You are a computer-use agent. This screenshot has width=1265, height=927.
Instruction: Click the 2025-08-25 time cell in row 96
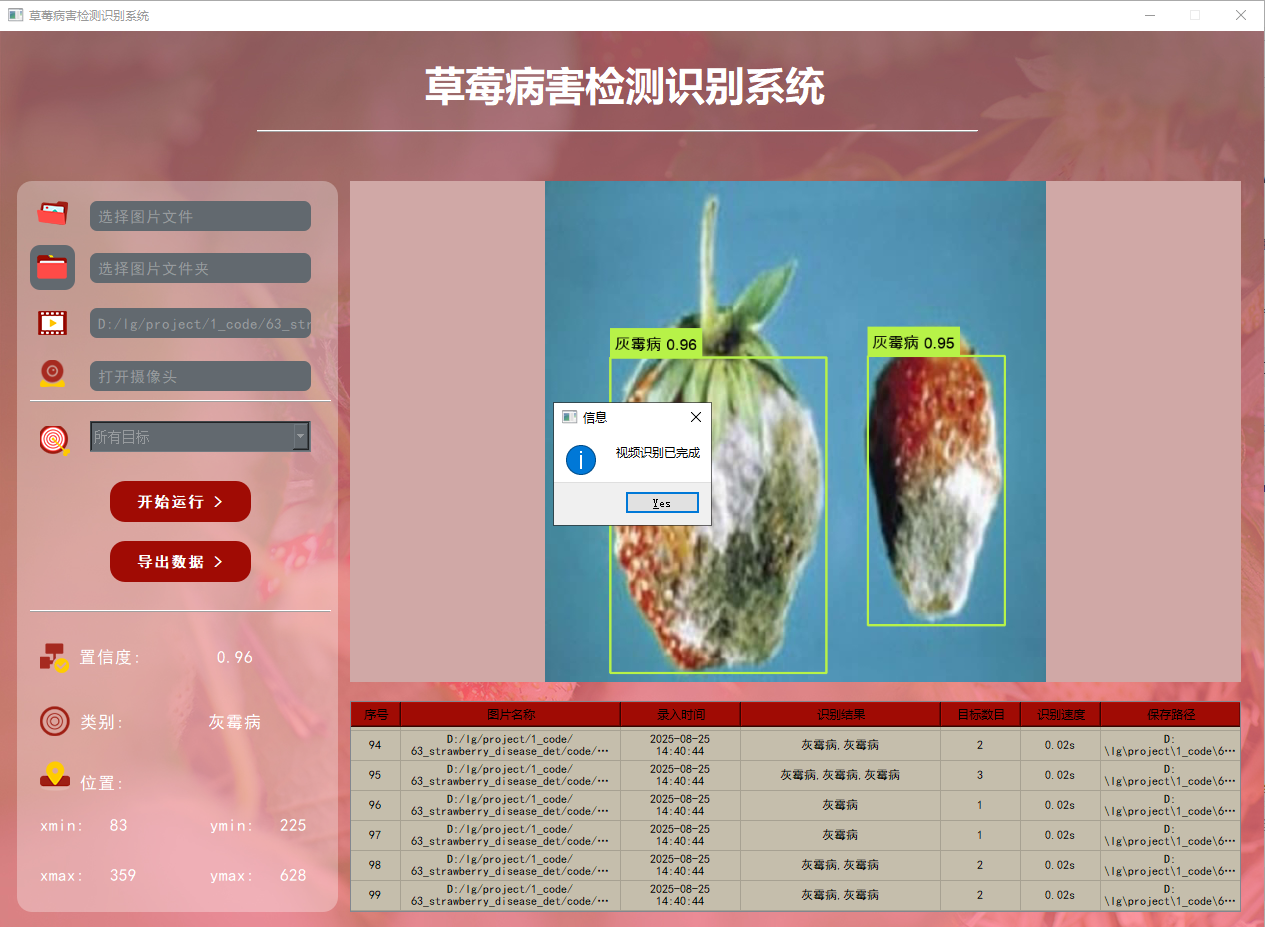(x=680, y=805)
